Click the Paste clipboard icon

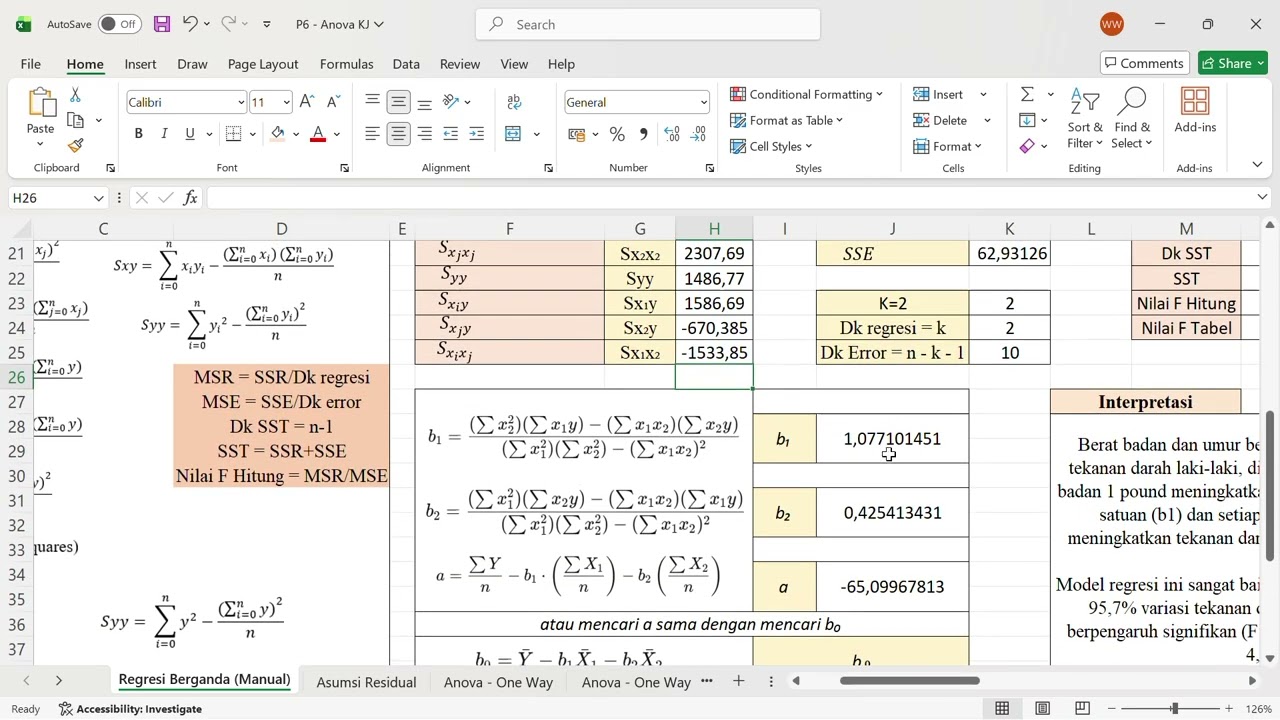[41, 103]
